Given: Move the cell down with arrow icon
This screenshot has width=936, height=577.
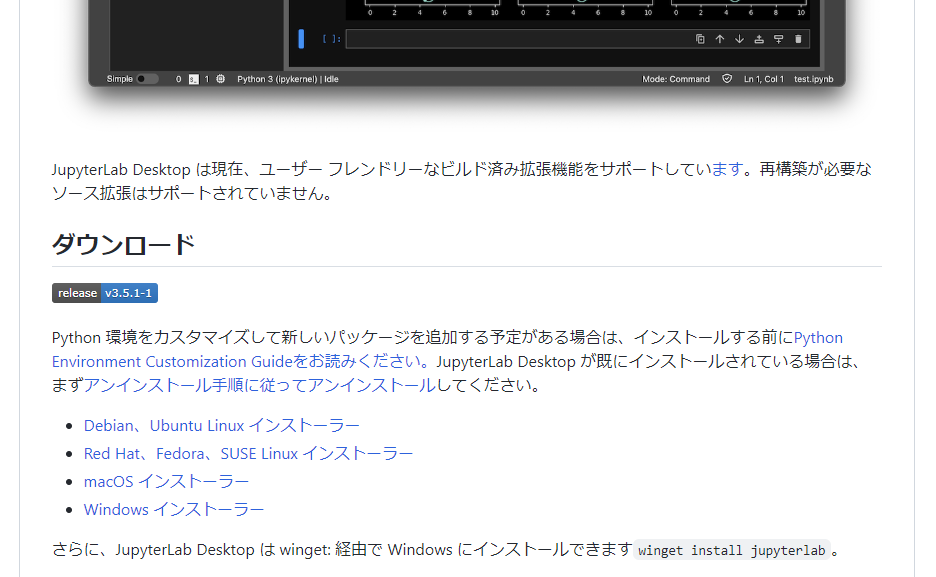Looking at the screenshot, I should [x=739, y=39].
